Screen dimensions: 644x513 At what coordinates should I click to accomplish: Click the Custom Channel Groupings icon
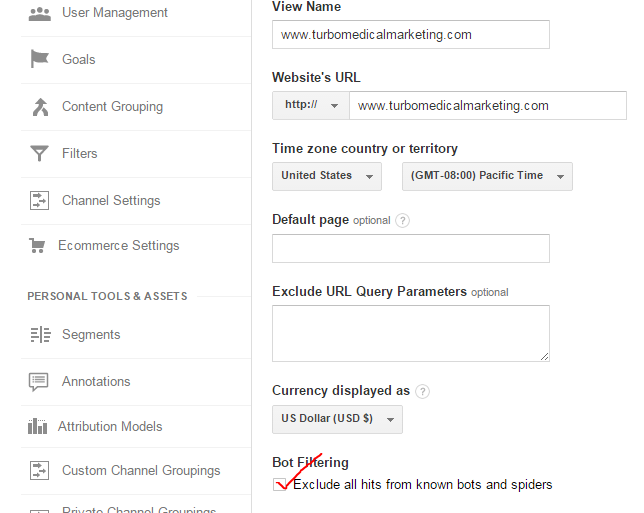coord(40,470)
